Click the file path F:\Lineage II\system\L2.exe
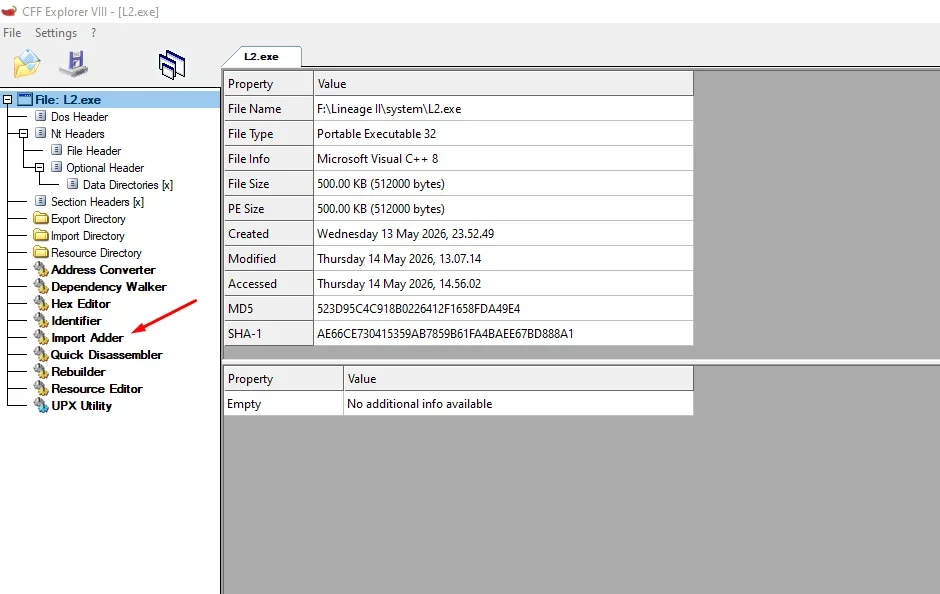The image size is (940, 594). [x=389, y=108]
